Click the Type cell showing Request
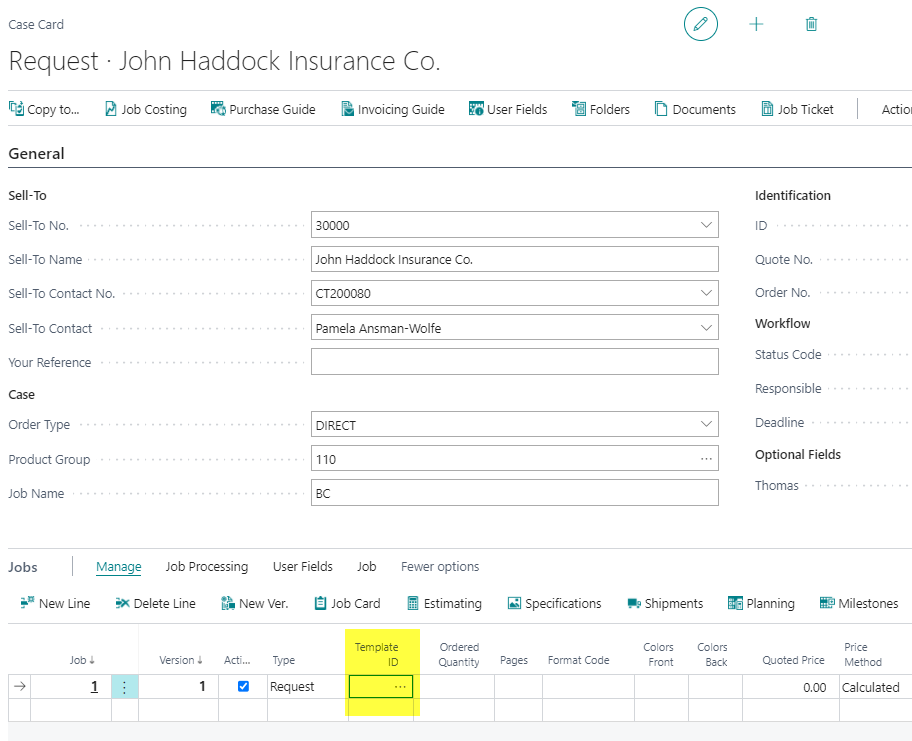Image resolution: width=912 pixels, height=741 pixels. (308, 687)
